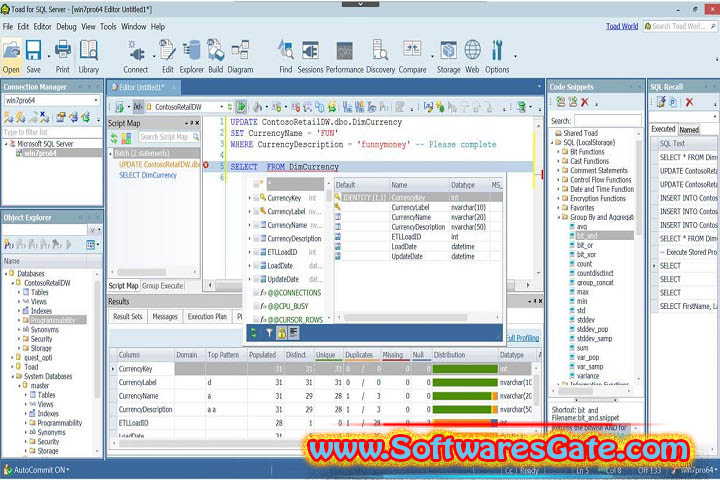The height and width of the screenshot is (480, 720).
Task: Check the CurrencyName checkbox in completion list
Action: pos(255,225)
